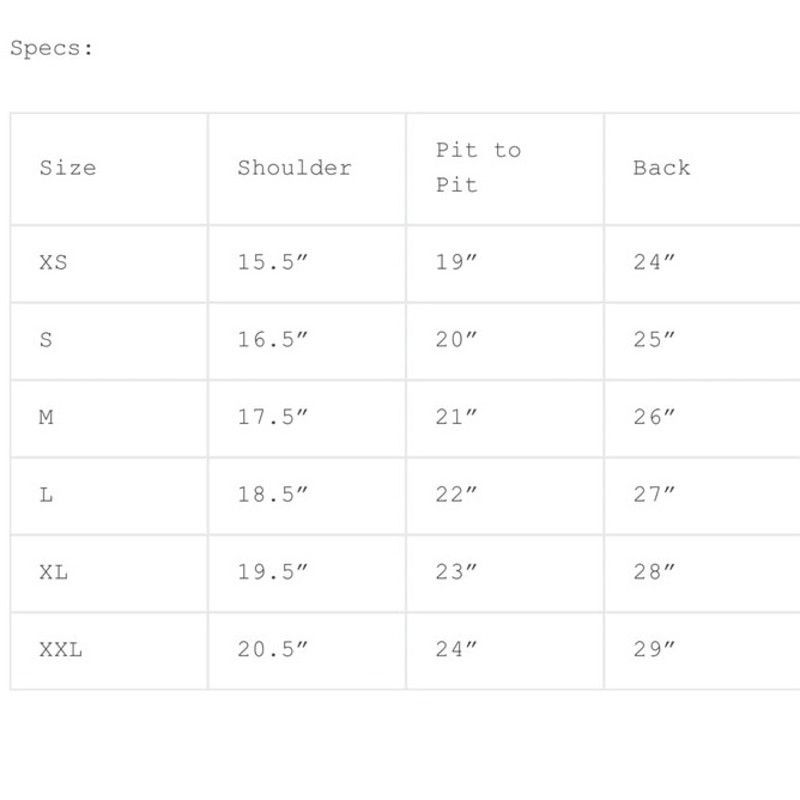Select the L size row label
This screenshot has width=800, height=800.
point(46,495)
